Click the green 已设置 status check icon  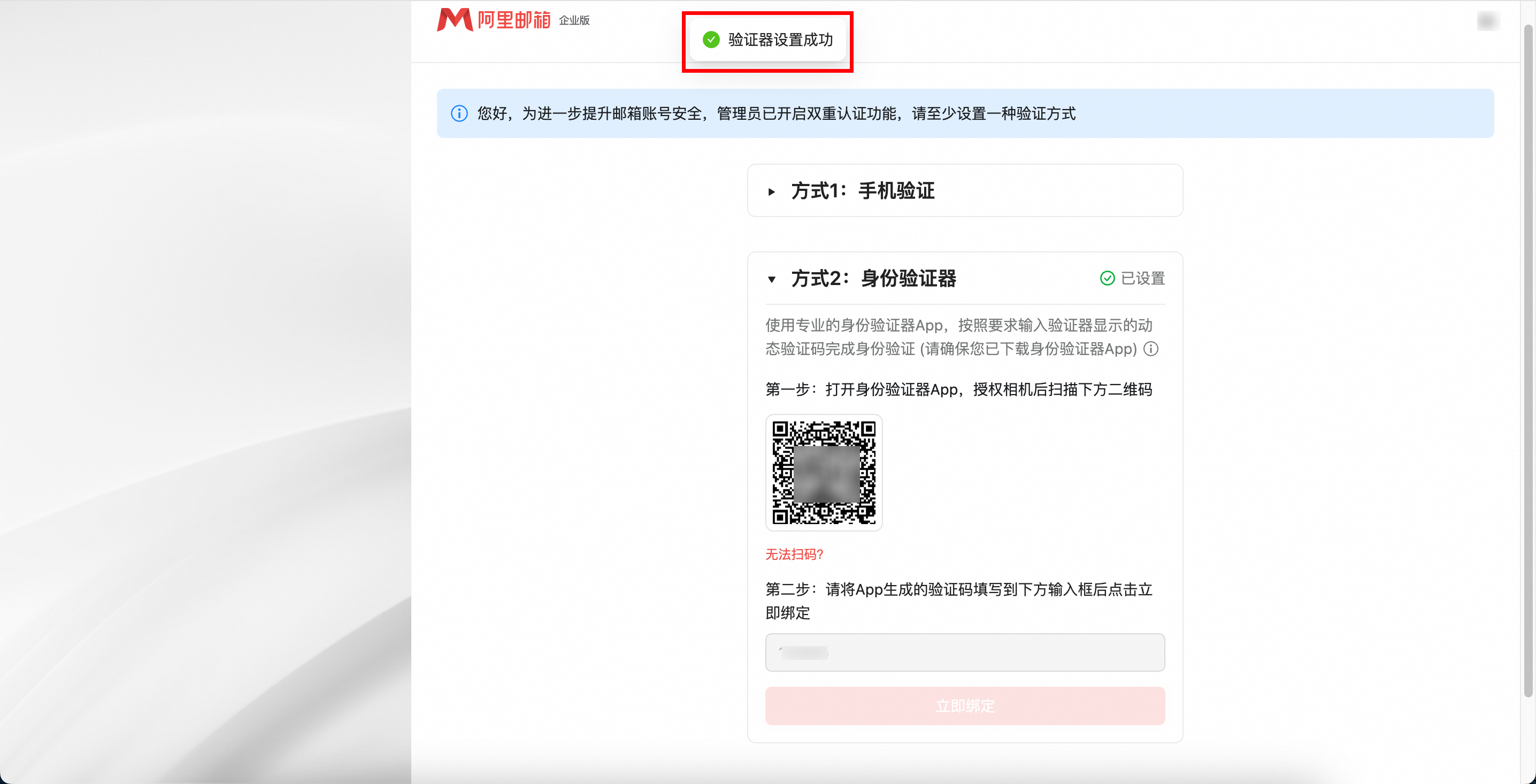point(1107,279)
